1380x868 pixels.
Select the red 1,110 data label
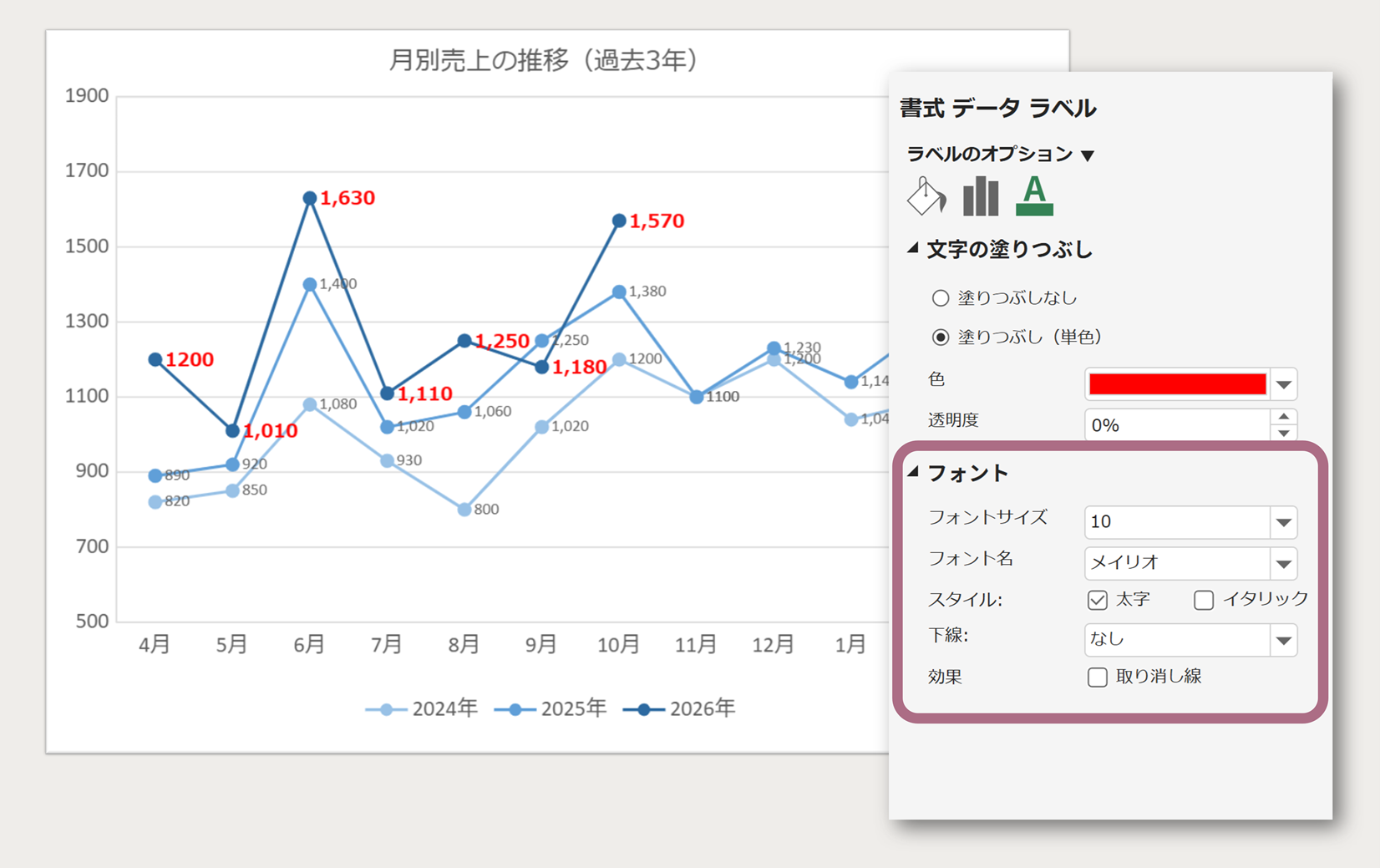424,393
